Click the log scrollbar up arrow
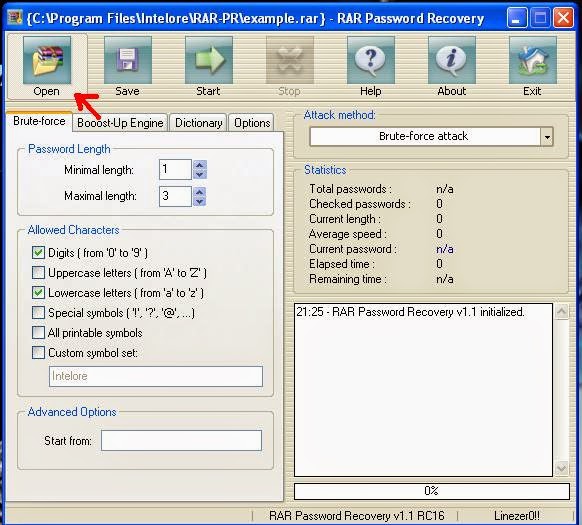Viewport: 582px width, 525px height. coord(561,311)
